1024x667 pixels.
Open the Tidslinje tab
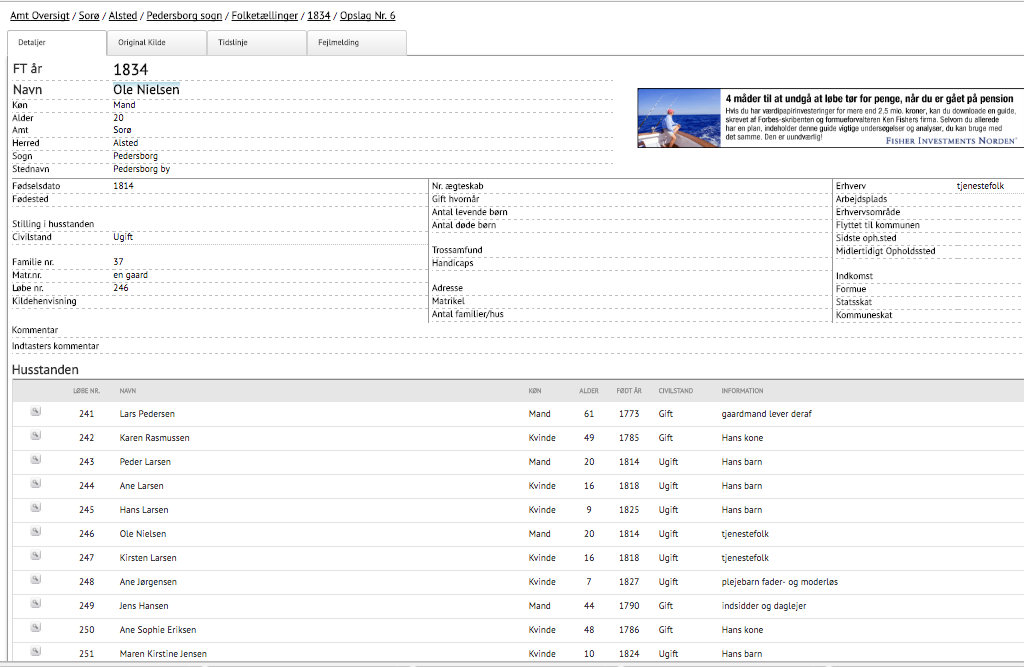[257, 42]
